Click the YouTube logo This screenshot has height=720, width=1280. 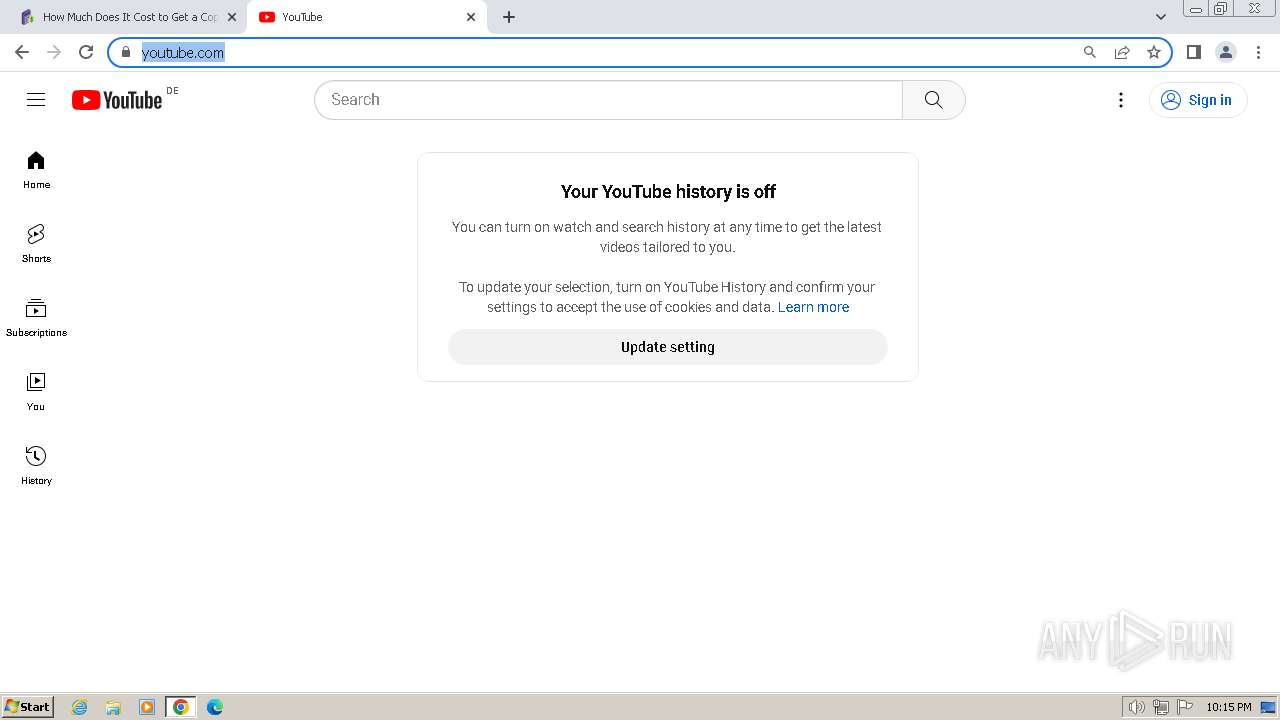tap(117, 100)
